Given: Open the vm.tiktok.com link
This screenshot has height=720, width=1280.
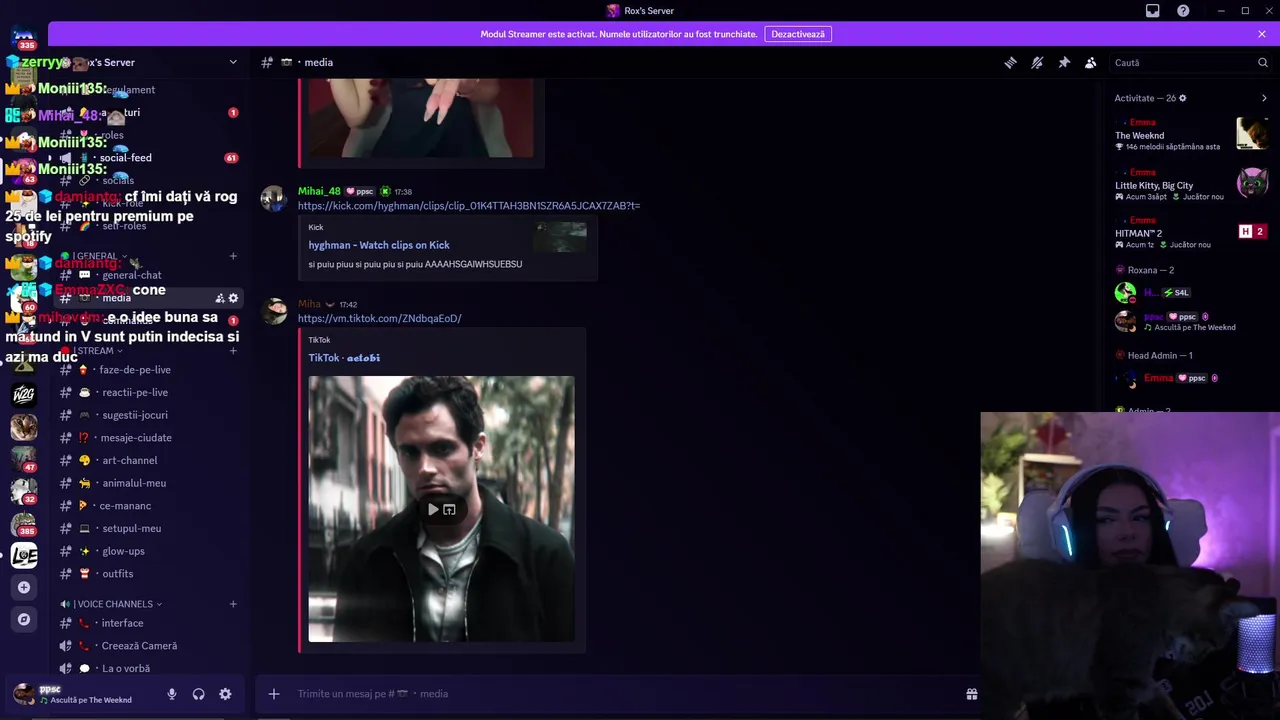Looking at the screenshot, I should [x=380, y=318].
